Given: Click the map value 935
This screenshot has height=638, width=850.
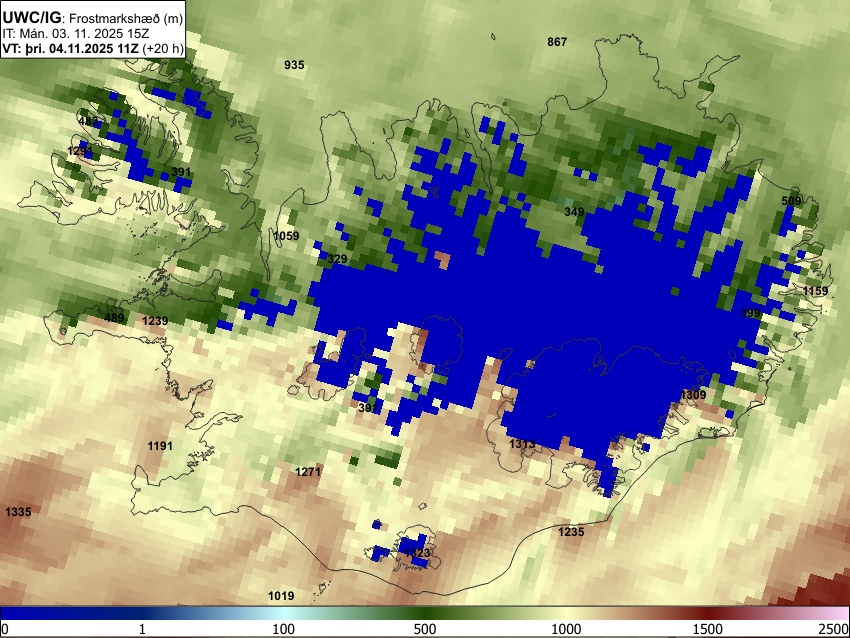Looking at the screenshot, I should click(x=294, y=65).
